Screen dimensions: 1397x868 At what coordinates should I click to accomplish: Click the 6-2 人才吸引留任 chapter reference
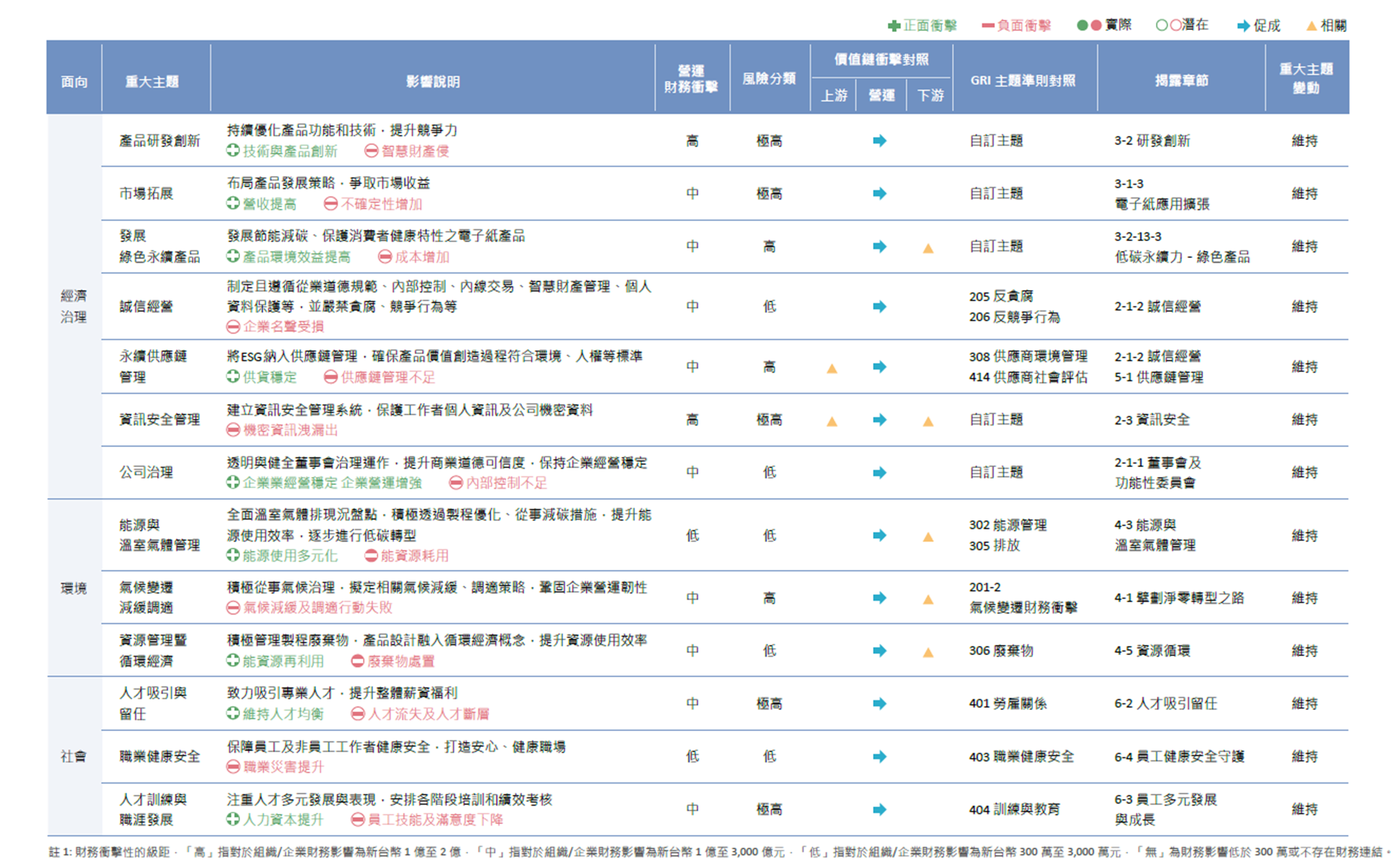tap(1165, 703)
